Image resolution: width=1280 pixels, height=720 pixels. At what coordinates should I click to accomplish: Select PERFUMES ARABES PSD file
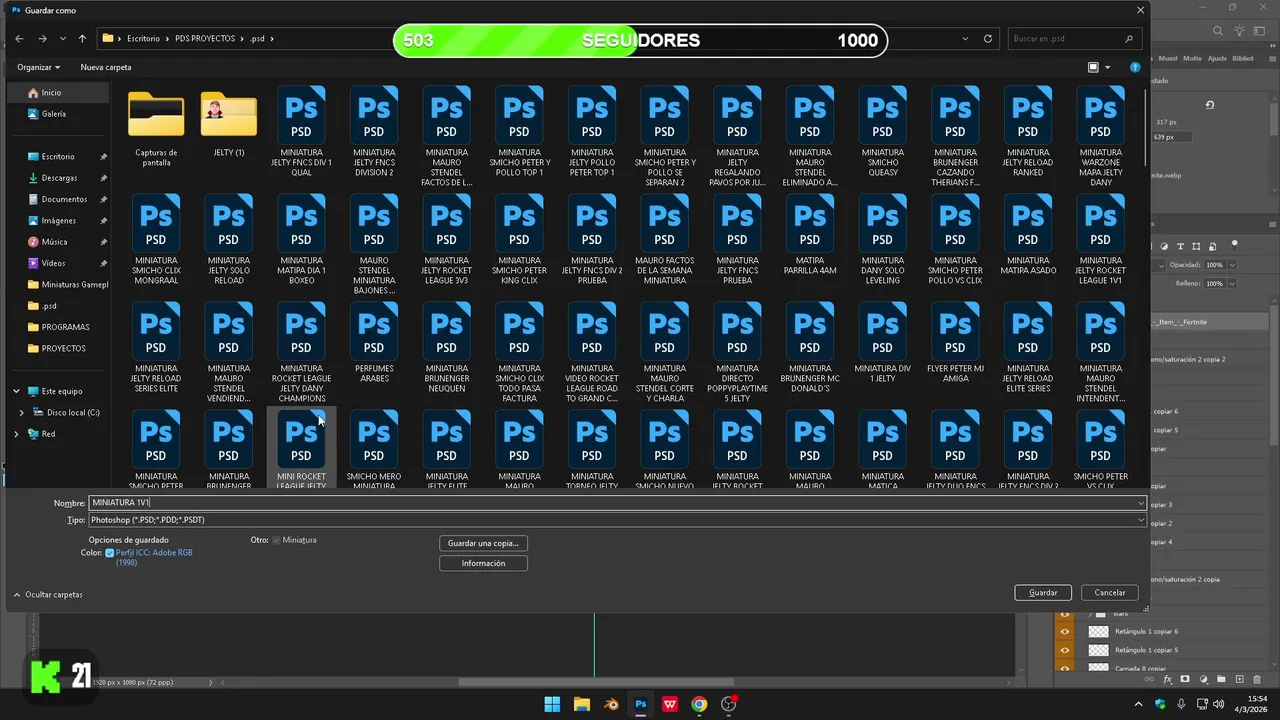[x=374, y=344]
